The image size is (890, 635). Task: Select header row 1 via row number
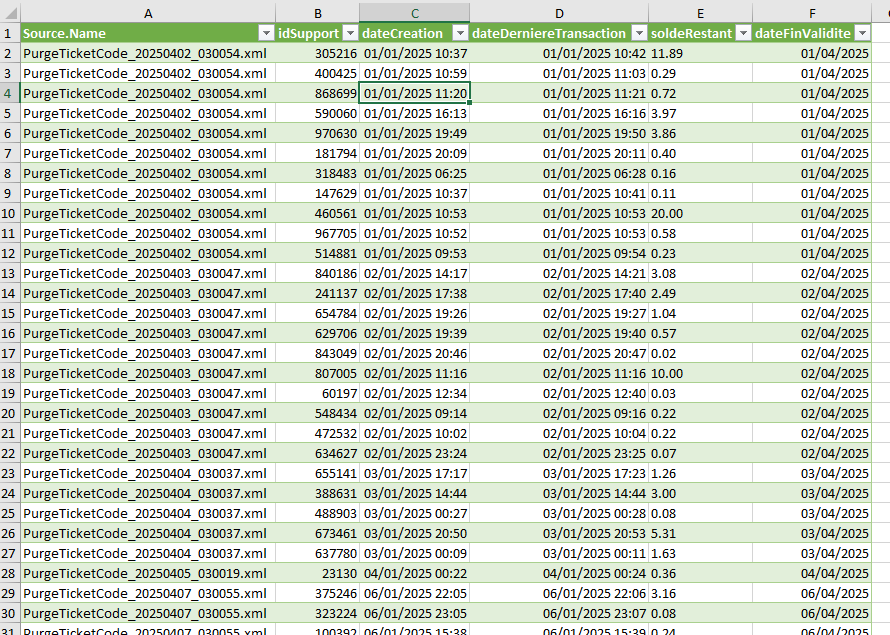(9, 33)
